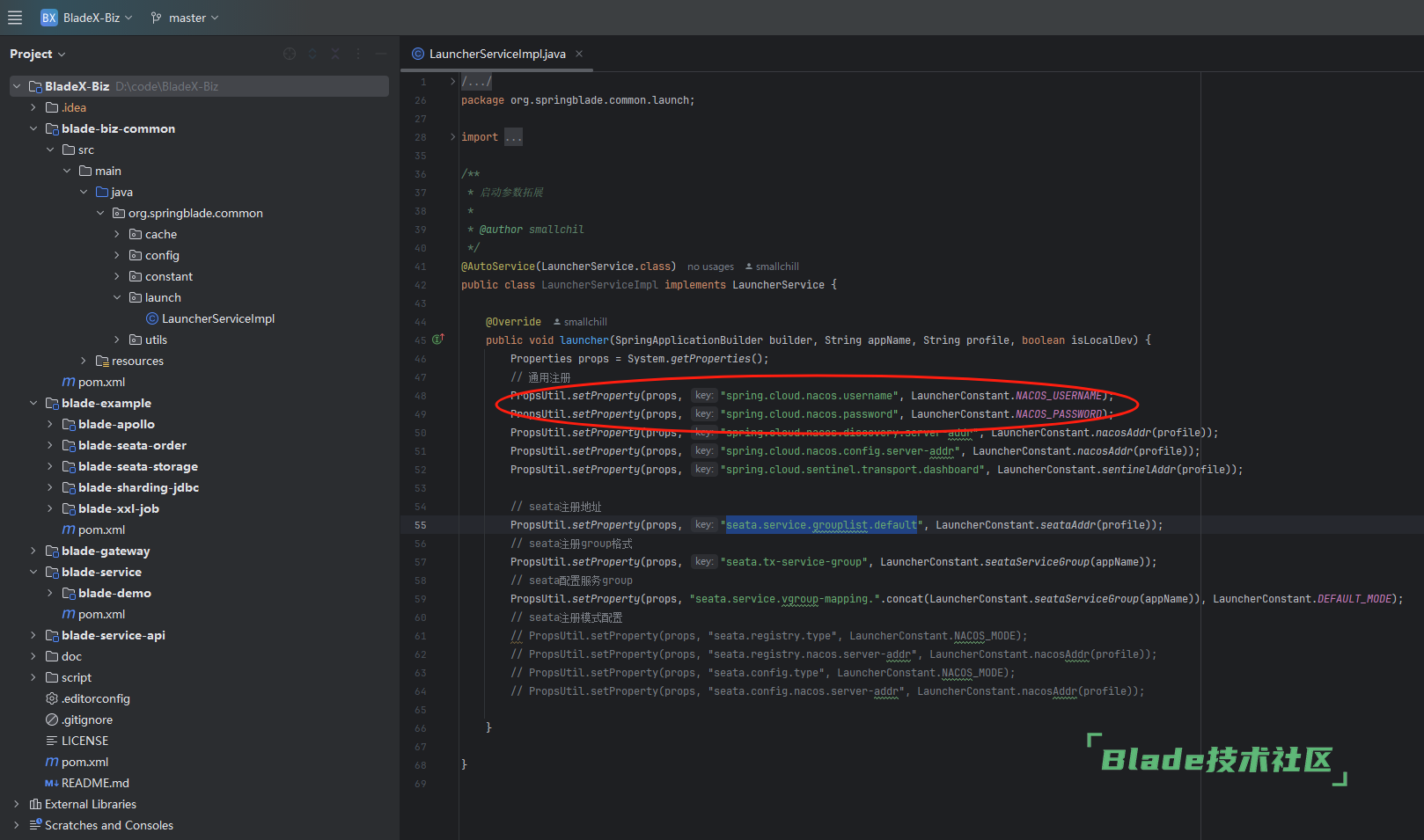Click the @AutoService annotation on line 41
Viewport: 1424px width, 840px height.
[x=498, y=267]
